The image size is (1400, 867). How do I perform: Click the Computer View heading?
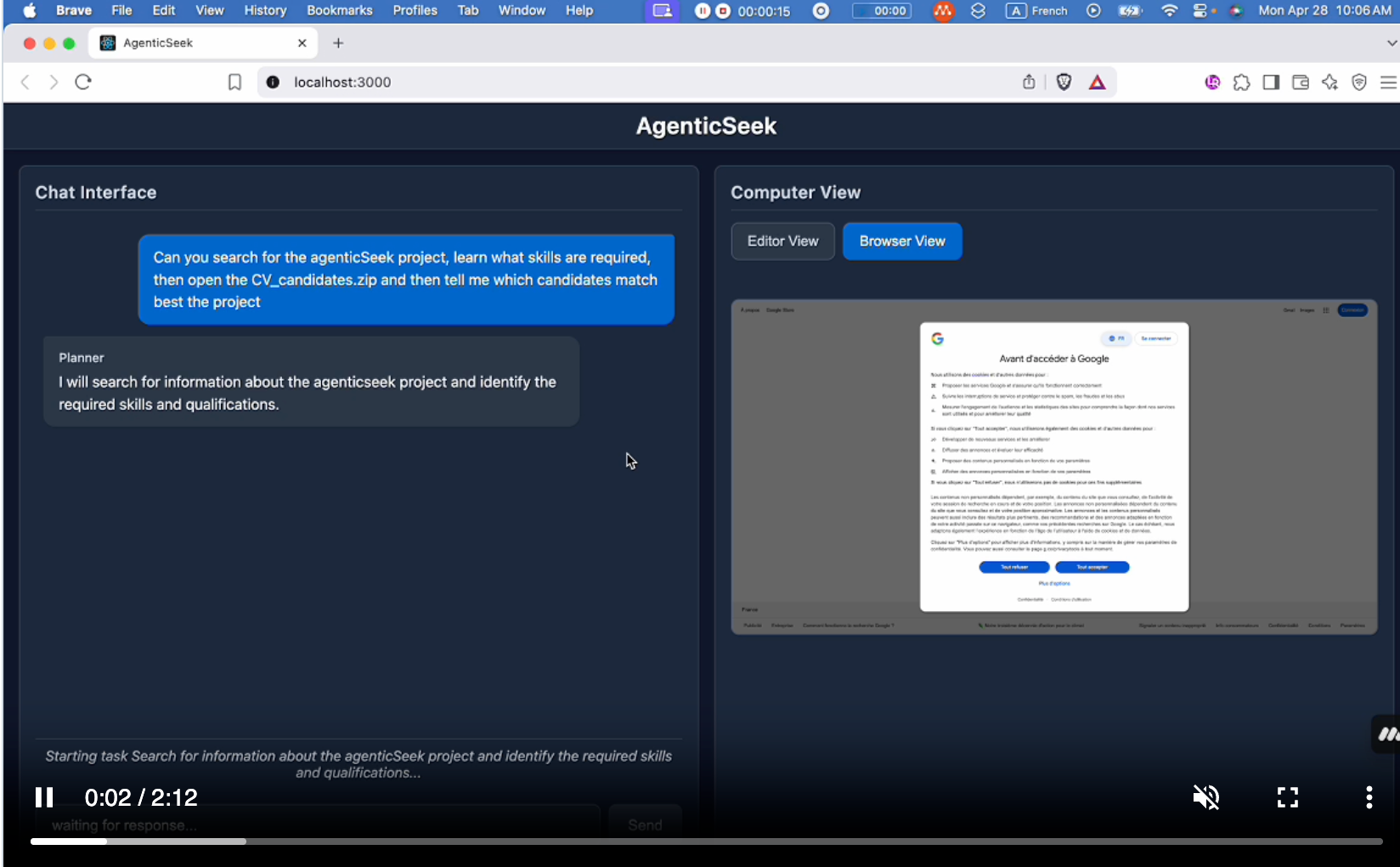click(x=795, y=192)
